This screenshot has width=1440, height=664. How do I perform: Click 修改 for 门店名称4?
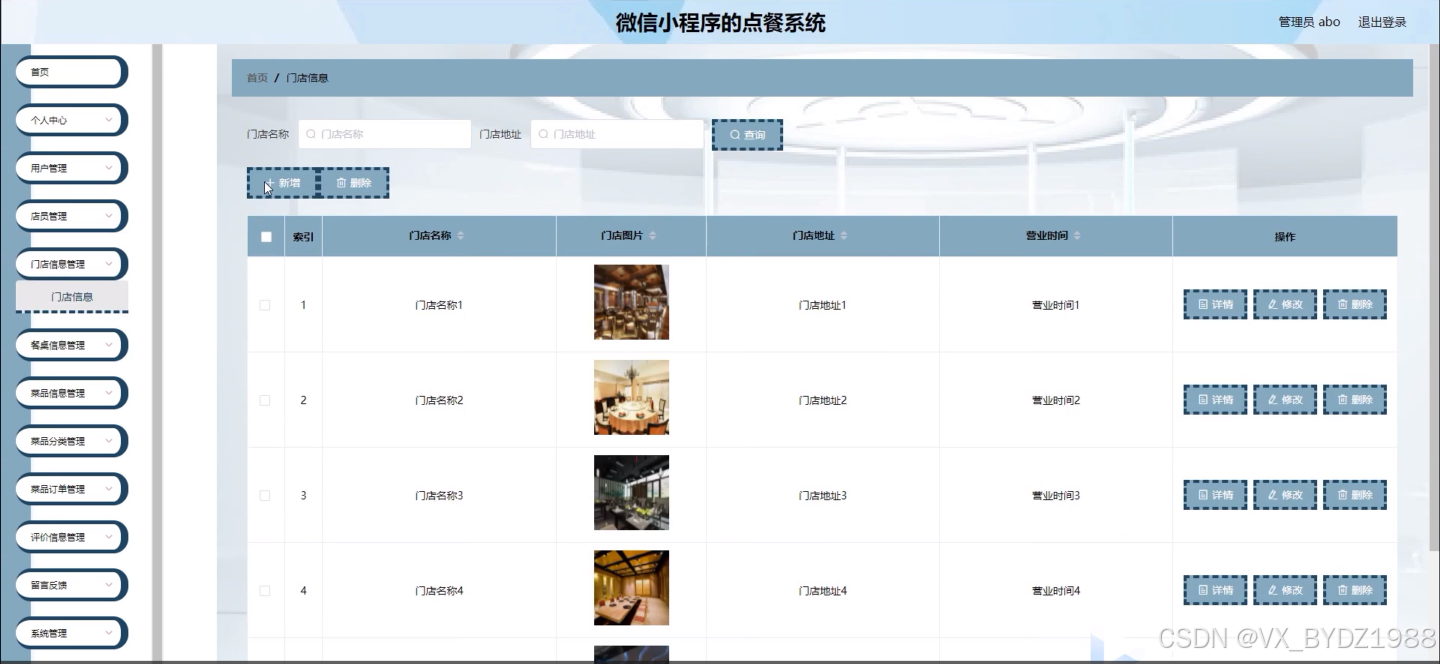1285,591
